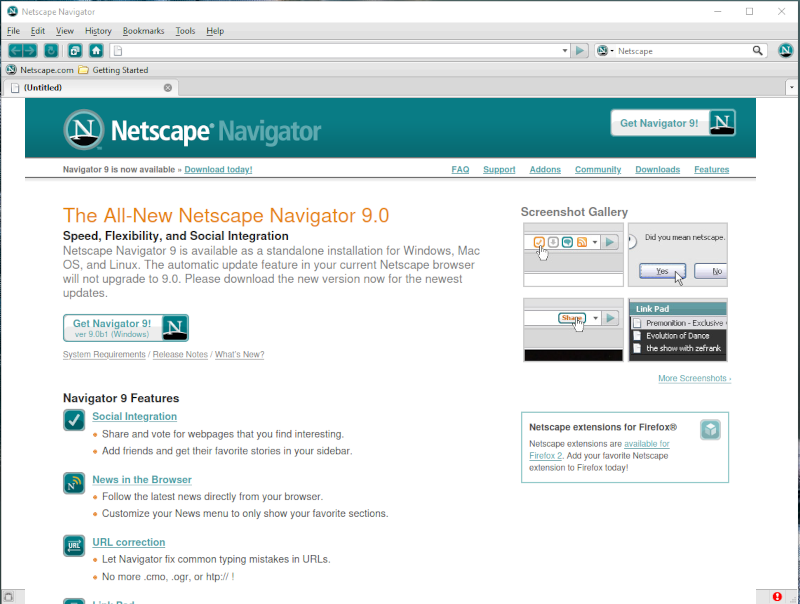Close the (Untitled) tab

(168, 88)
